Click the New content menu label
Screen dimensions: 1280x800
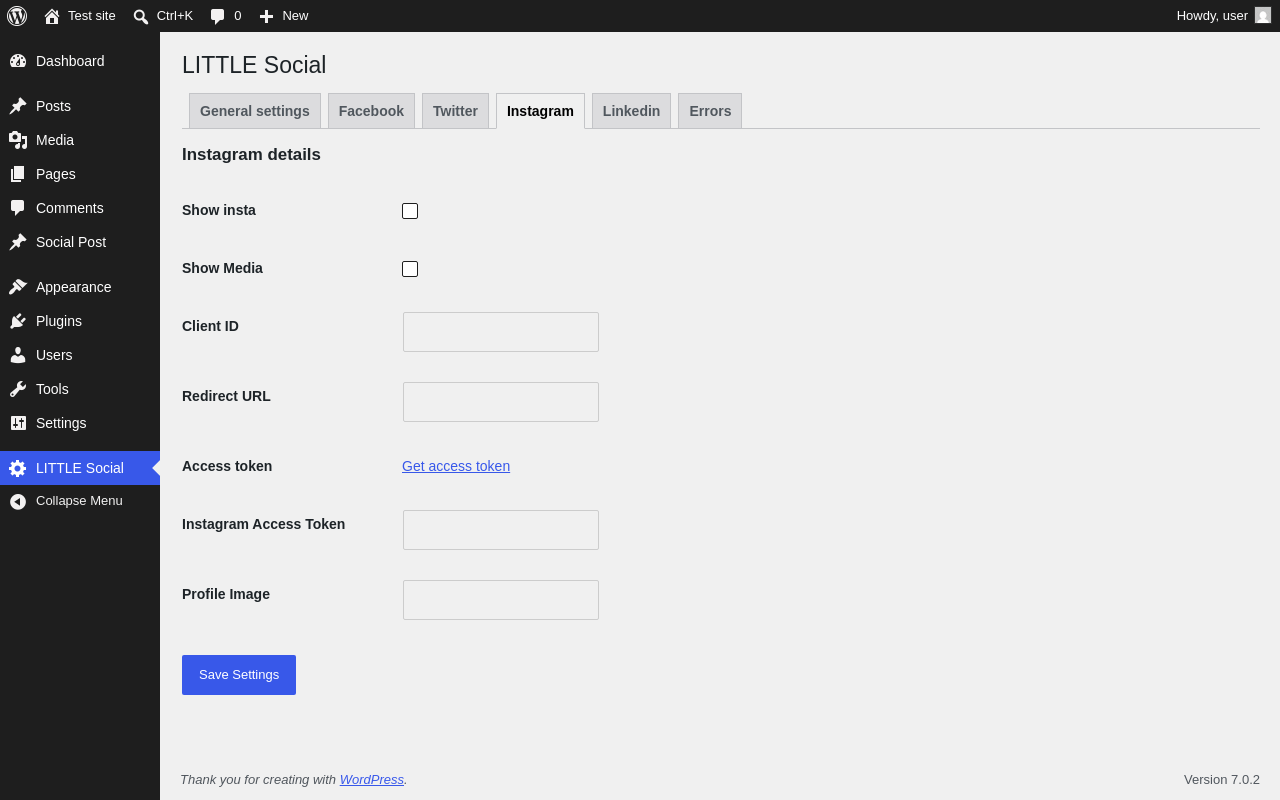295,16
